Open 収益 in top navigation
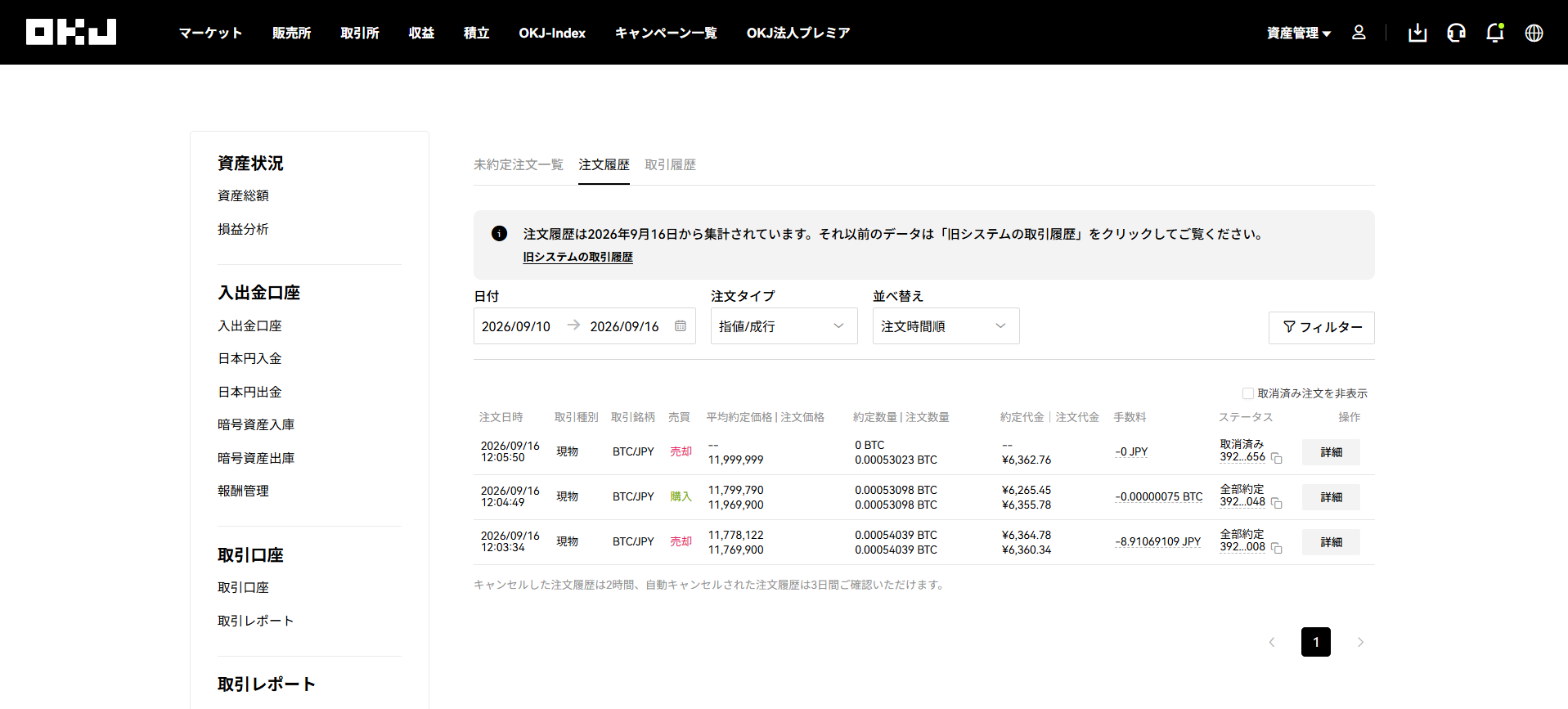This screenshot has height=709, width=1568. pos(421,33)
